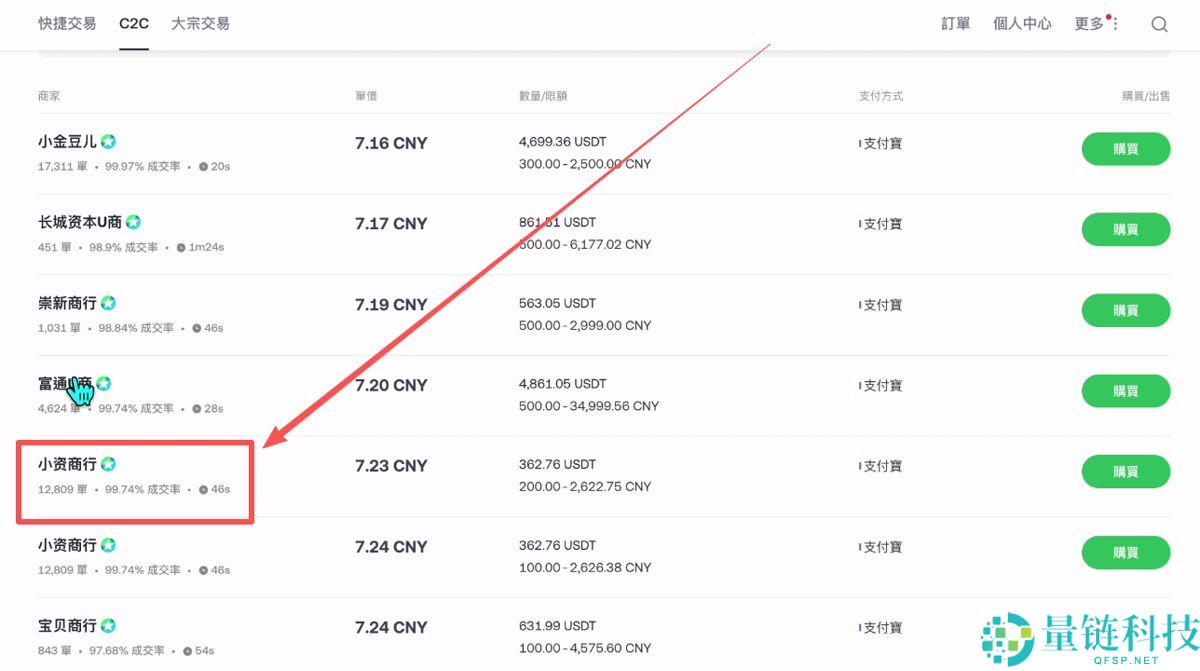
Task: Click verified badge next to 长城资本U商
Action: [x=133, y=222]
